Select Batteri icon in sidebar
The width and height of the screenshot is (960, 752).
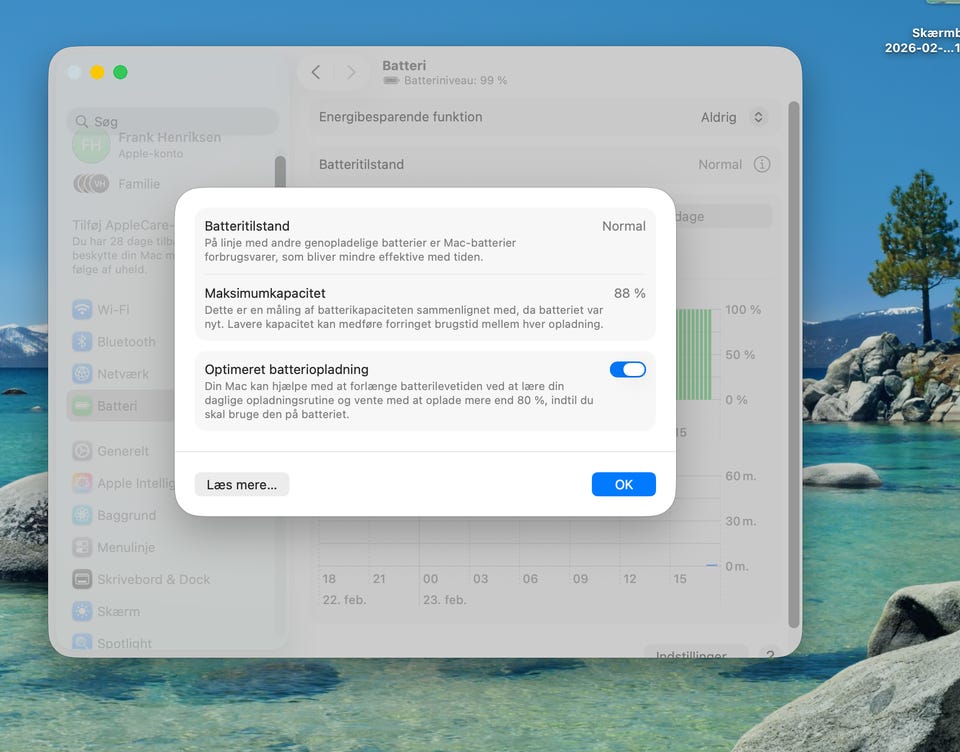click(x=82, y=406)
